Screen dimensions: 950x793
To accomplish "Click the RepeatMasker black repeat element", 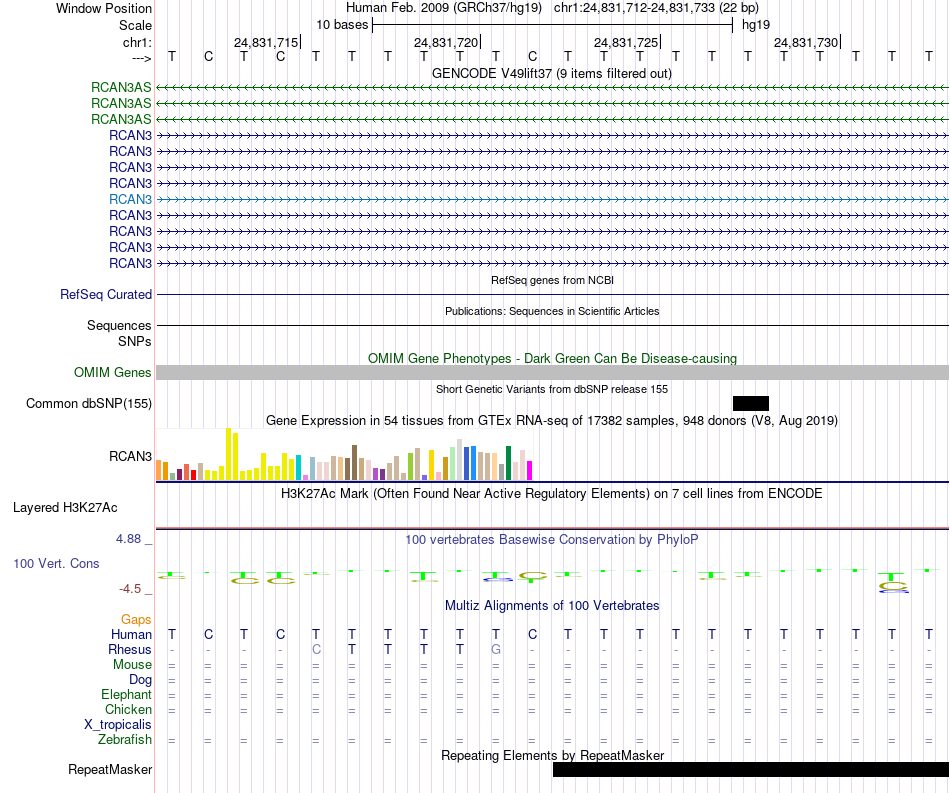I will (x=751, y=769).
